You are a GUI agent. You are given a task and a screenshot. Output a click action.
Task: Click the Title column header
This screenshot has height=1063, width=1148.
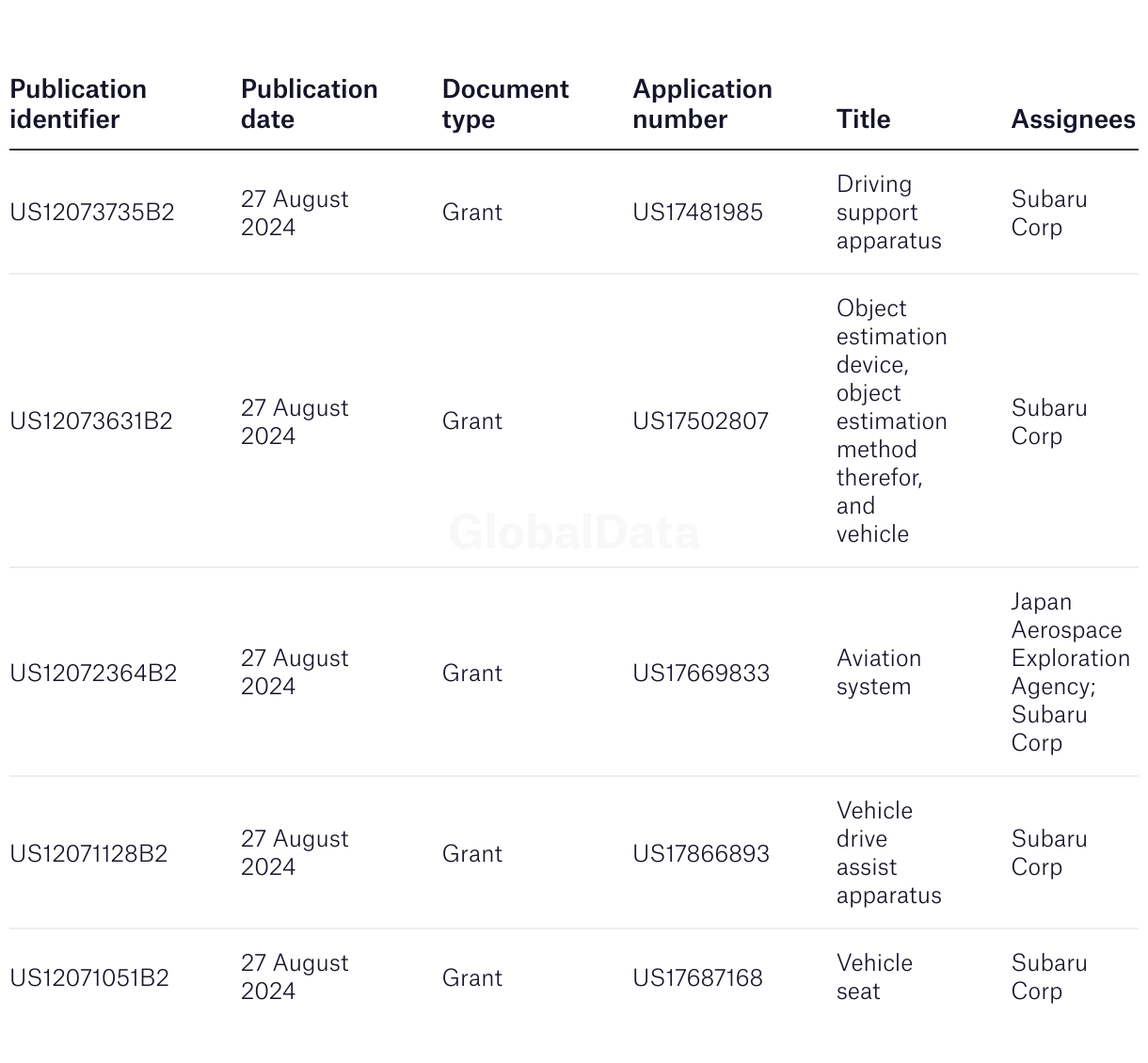[x=863, y=119]
